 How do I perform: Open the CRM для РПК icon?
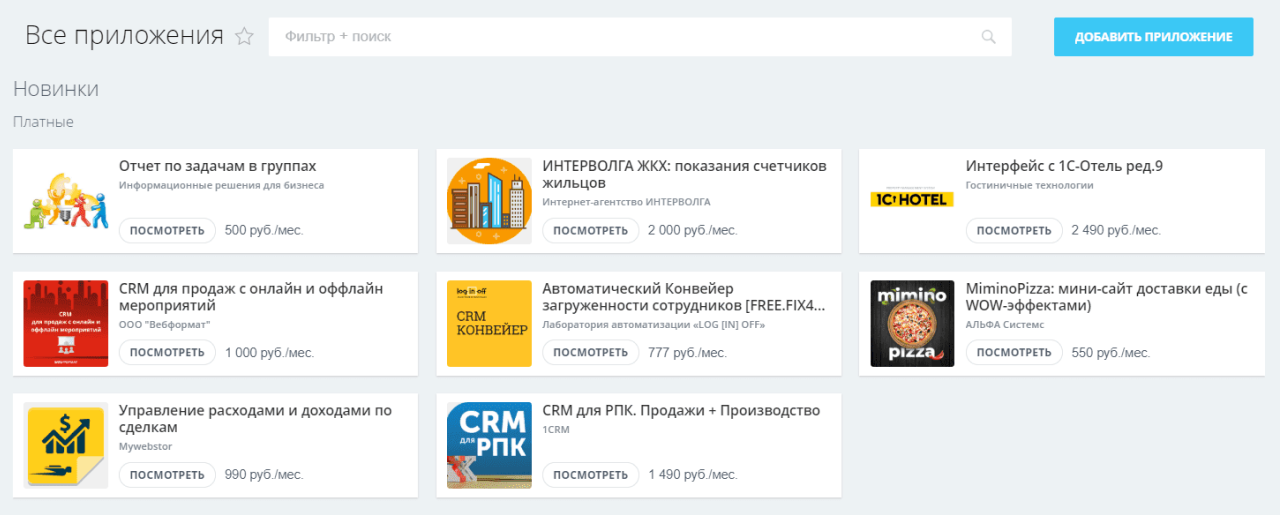click(489, 445)
